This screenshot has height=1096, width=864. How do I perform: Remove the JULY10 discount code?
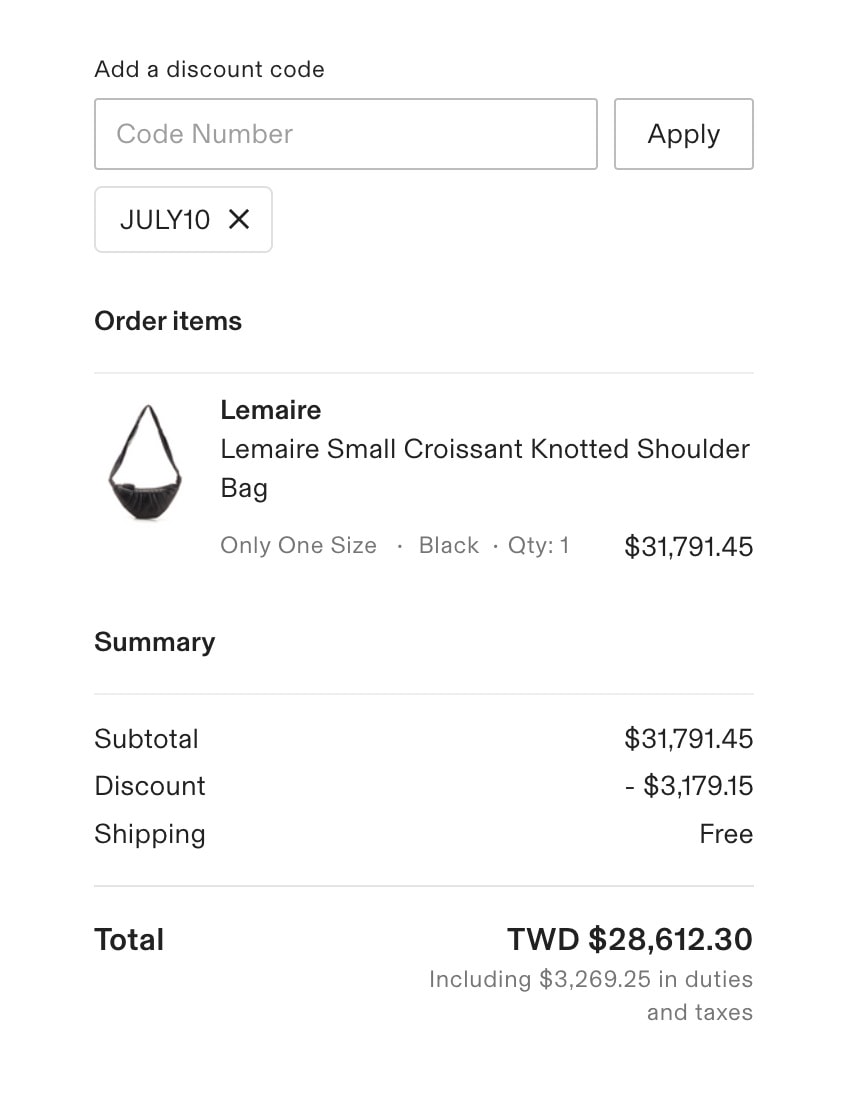(x=239, y=219)
